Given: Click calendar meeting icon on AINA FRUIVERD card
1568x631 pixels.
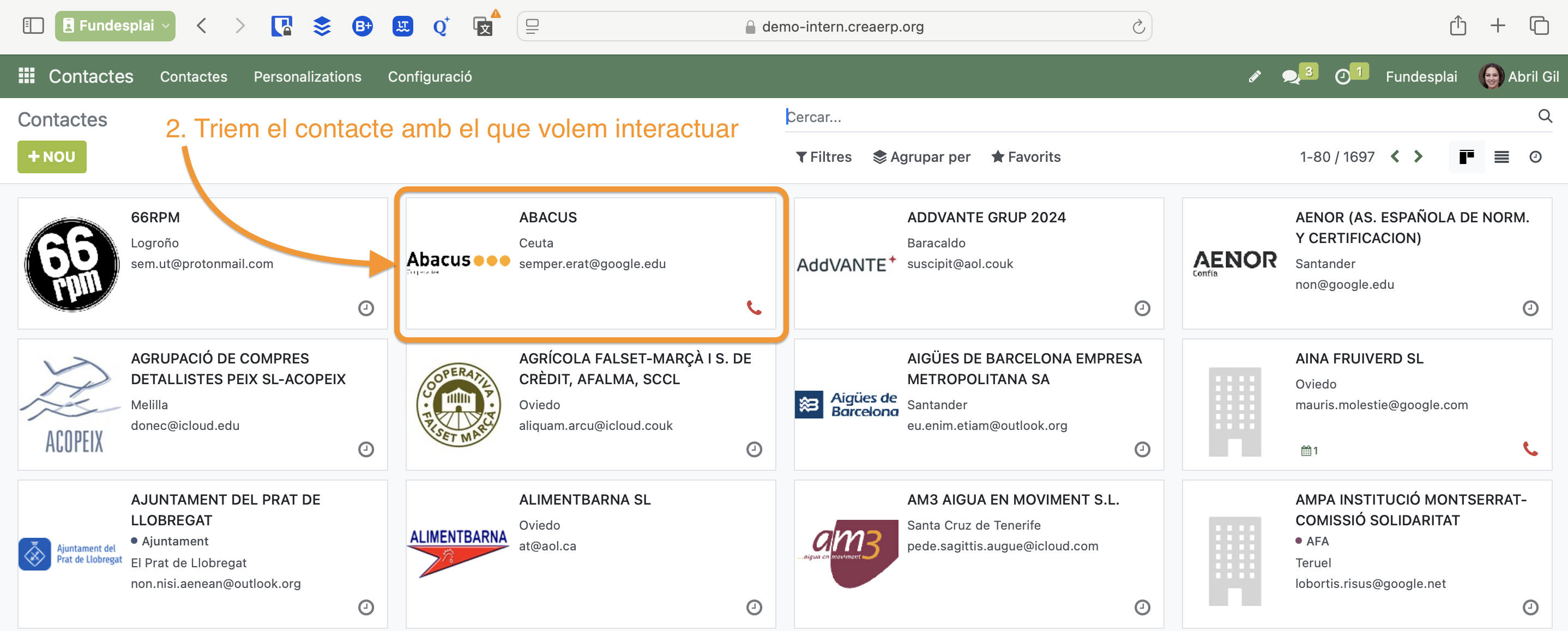Looking at the screenshot, I should click(x=1306, y=451).
